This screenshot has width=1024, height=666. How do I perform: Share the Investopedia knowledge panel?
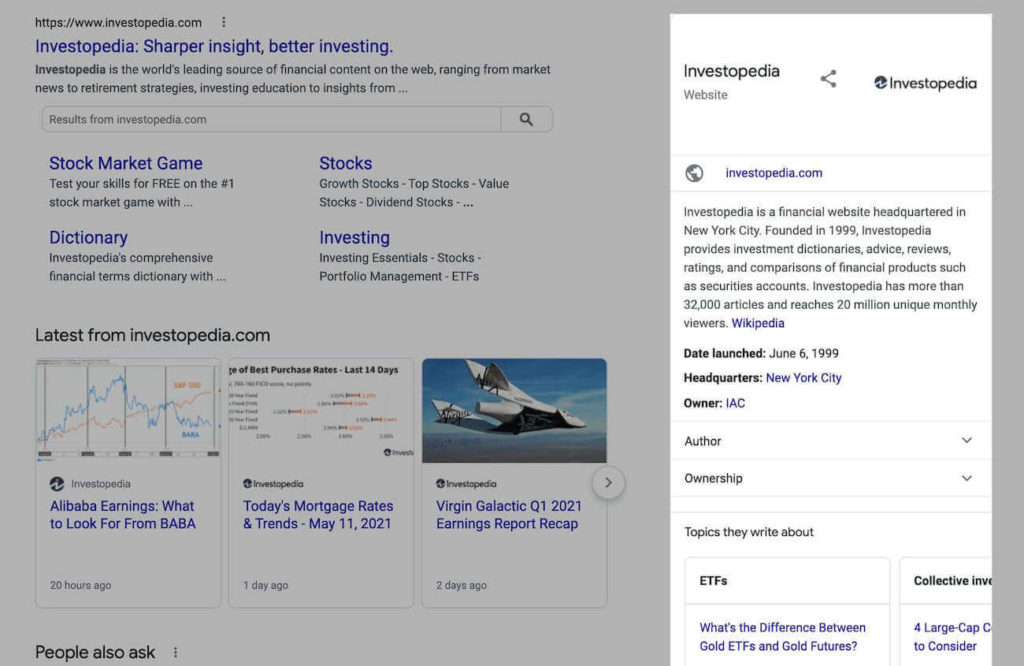pos(828,79)
